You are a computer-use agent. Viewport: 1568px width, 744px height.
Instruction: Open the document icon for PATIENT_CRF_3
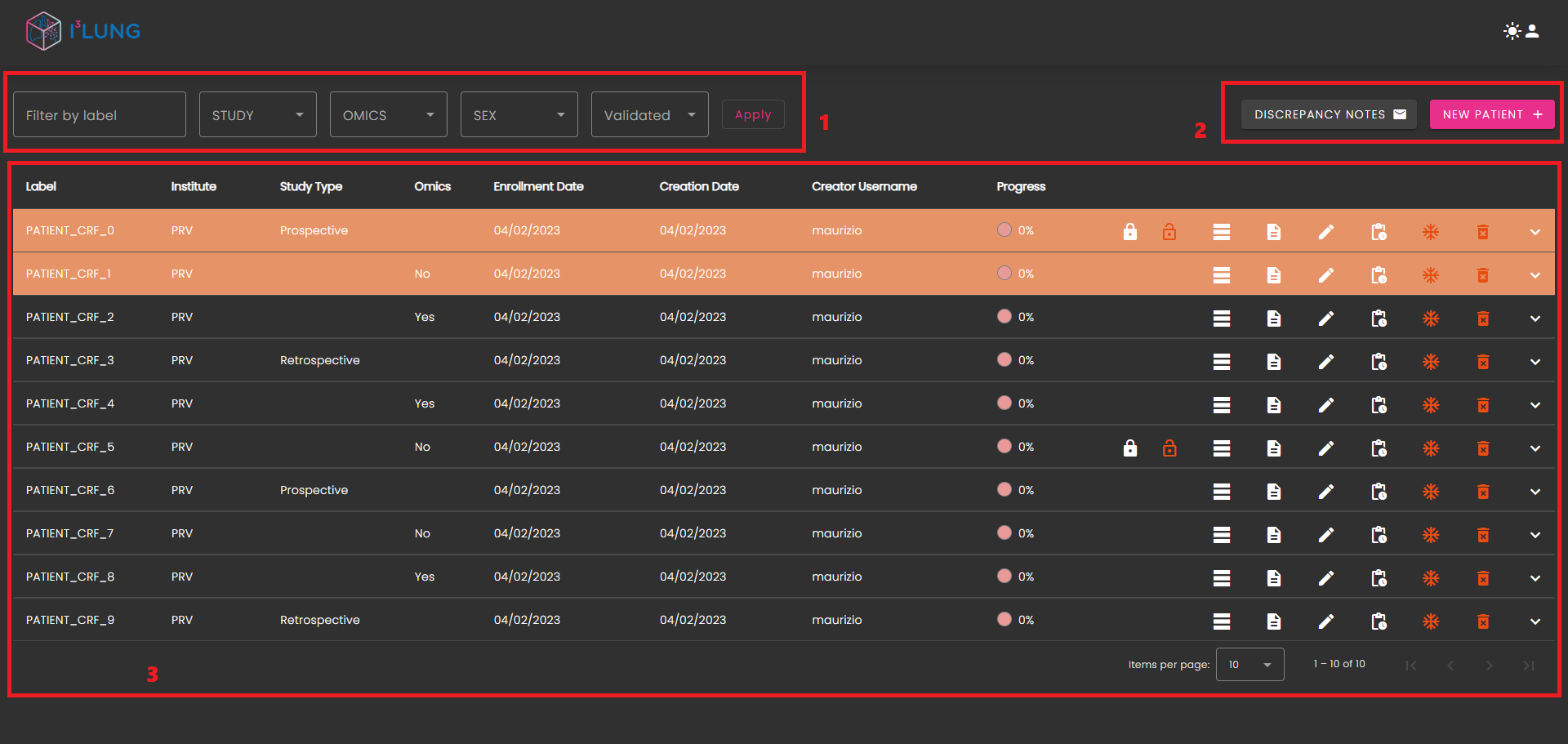1273,362
